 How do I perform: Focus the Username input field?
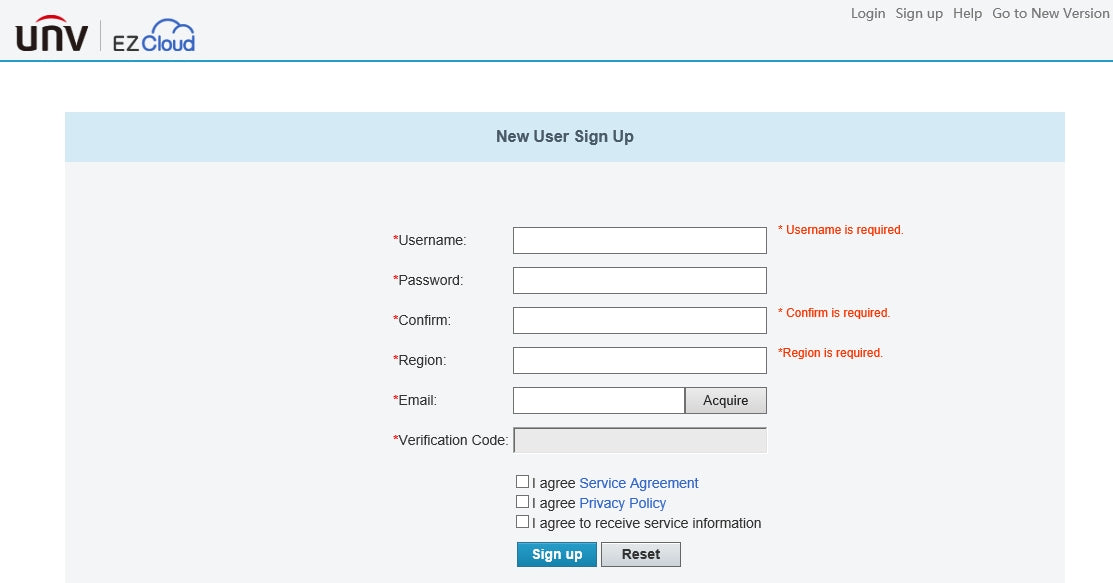pos(639,240)
